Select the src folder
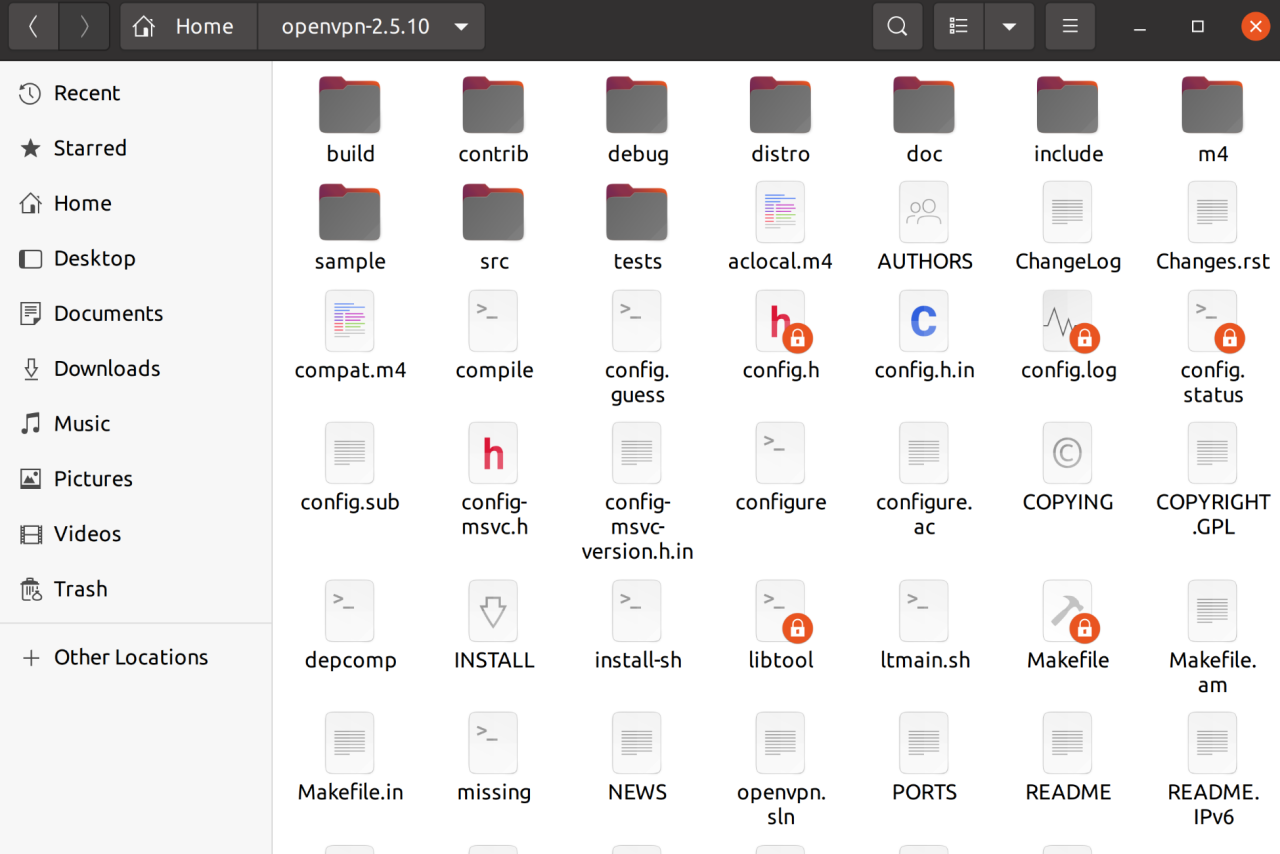The height and width of the screenshot is (854, 1280). [x=493, y=228]
